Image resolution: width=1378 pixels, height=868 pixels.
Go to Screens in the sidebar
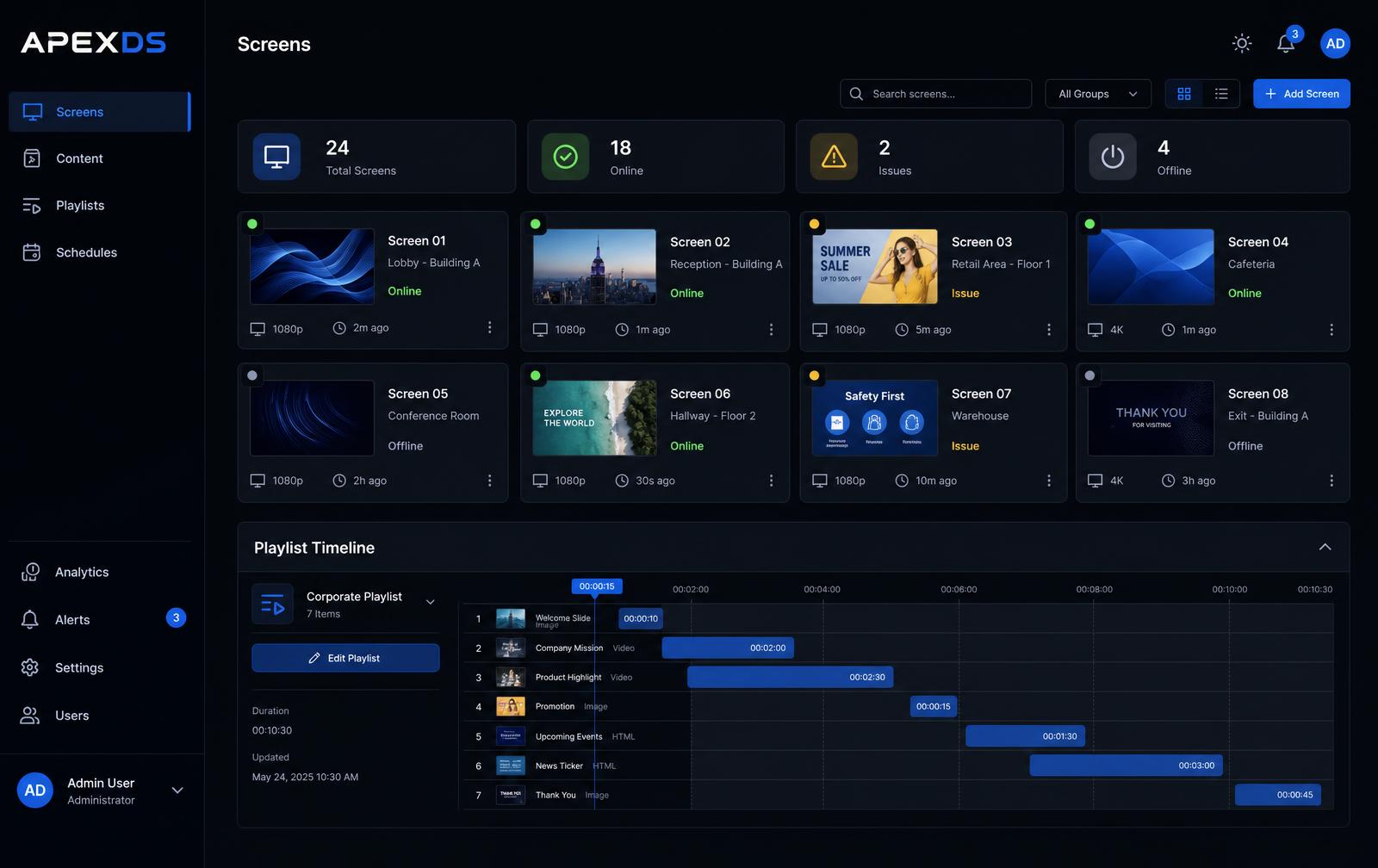tap(99, 112)
